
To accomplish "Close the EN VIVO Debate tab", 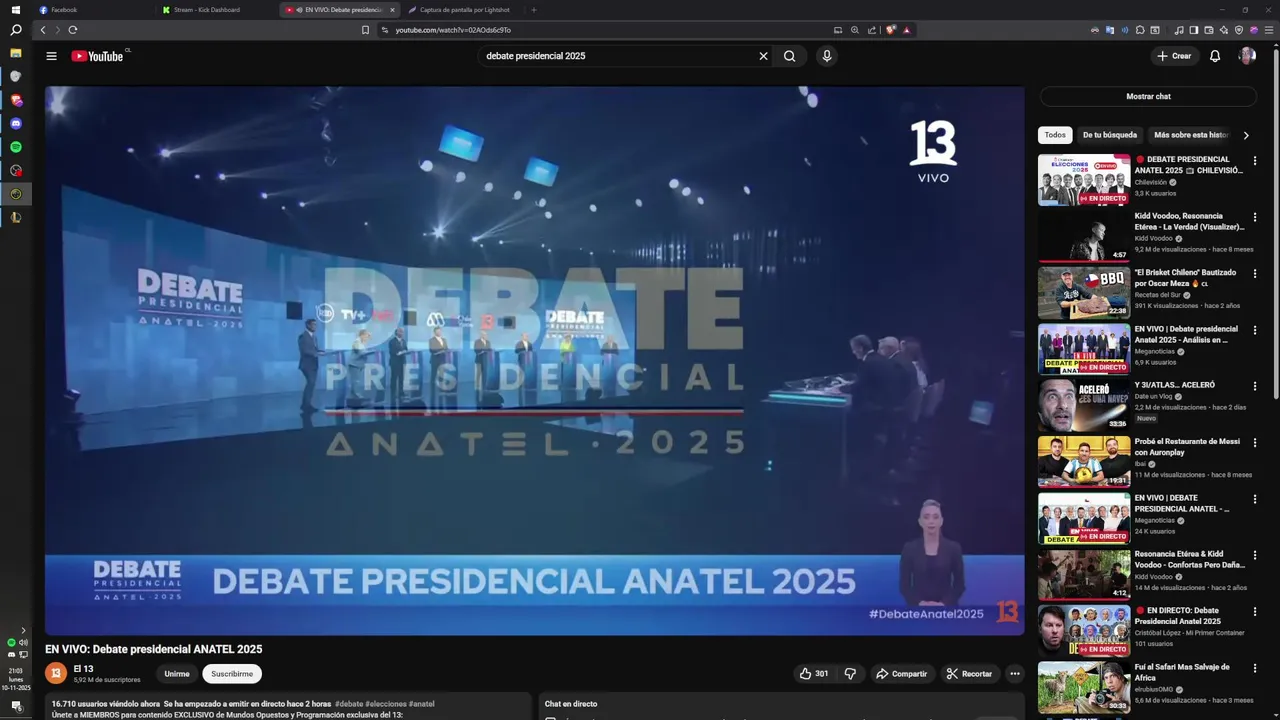I will click(x=392, y=10).
